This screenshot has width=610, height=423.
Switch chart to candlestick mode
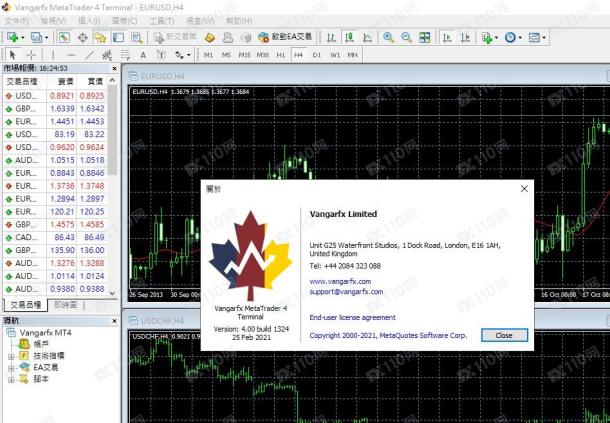click(x=349, y=37)
